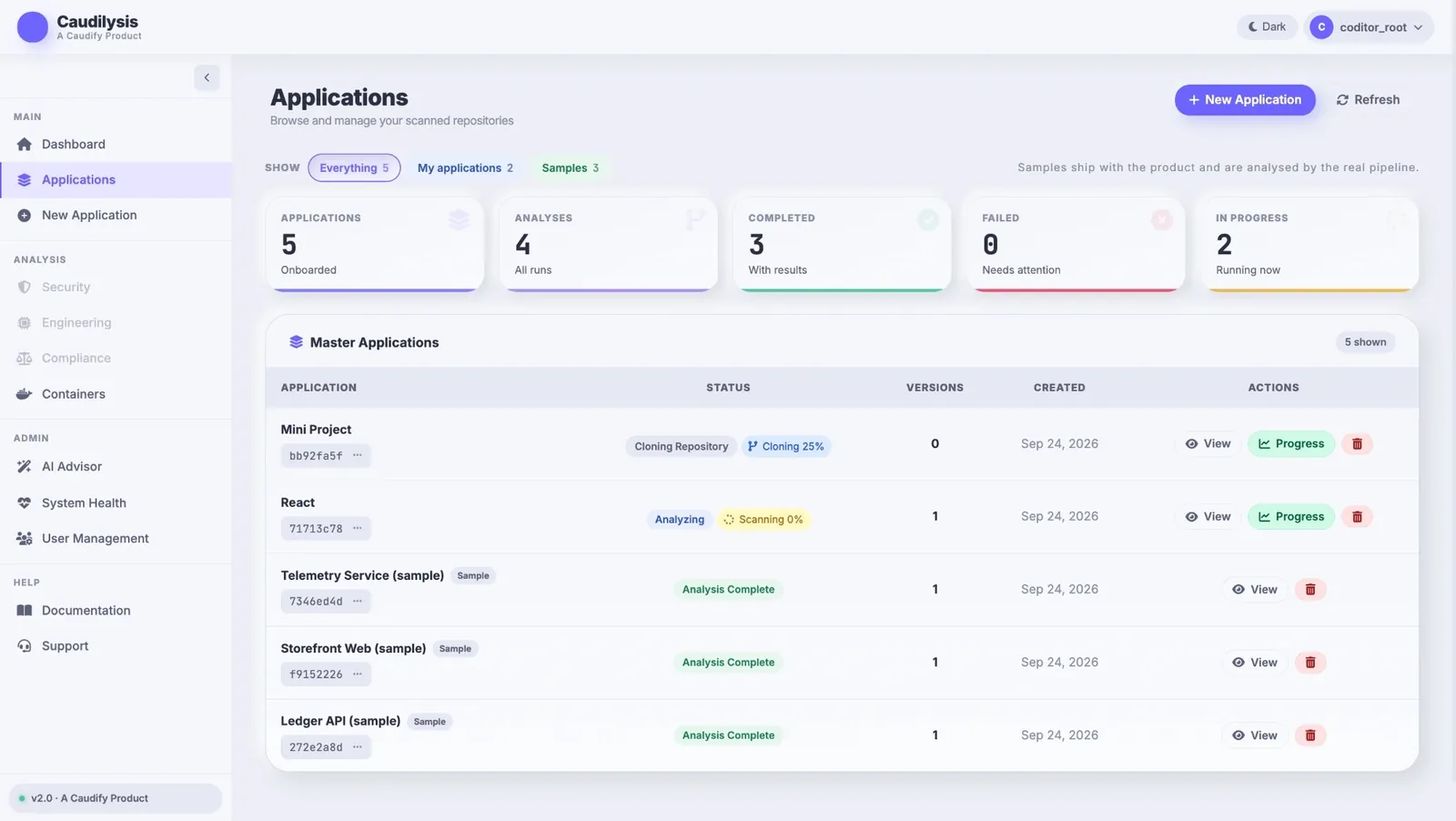
Task: Click the Applications card stack icon
Action: (x=459, y=219)
